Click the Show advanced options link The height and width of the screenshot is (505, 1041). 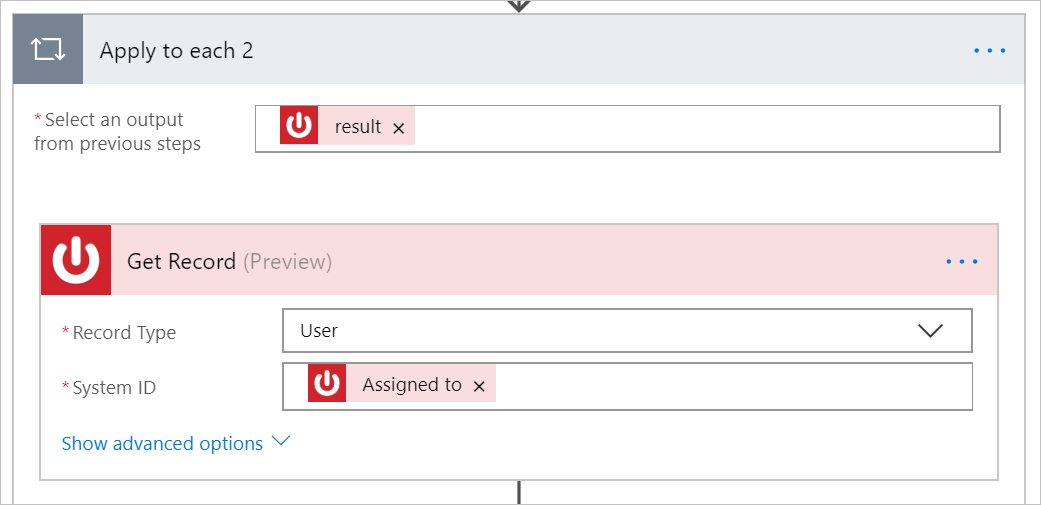tap(162, 443)
